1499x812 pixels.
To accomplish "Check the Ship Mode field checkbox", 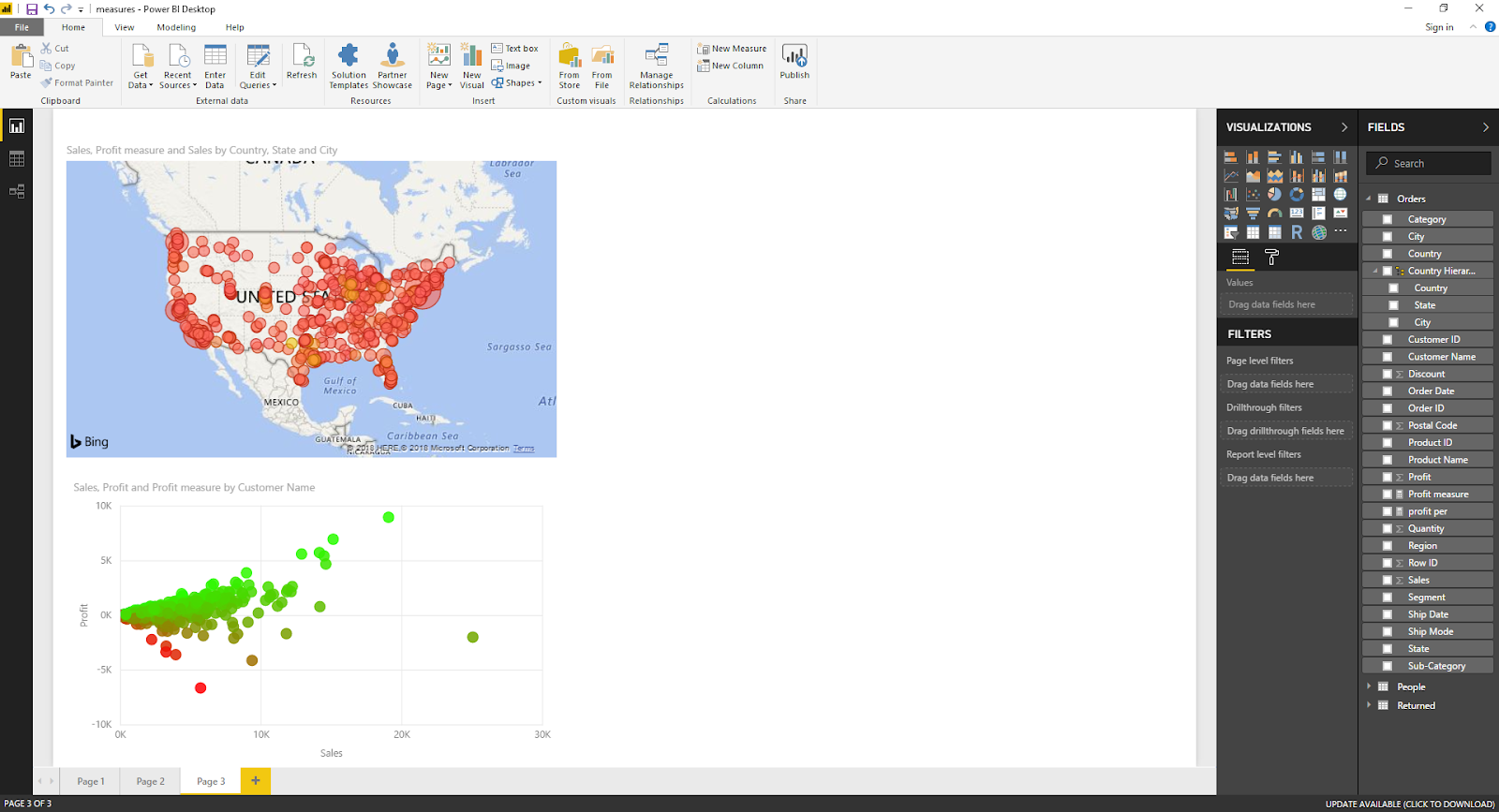I will pyautogui.click(x=1388, y=632).
